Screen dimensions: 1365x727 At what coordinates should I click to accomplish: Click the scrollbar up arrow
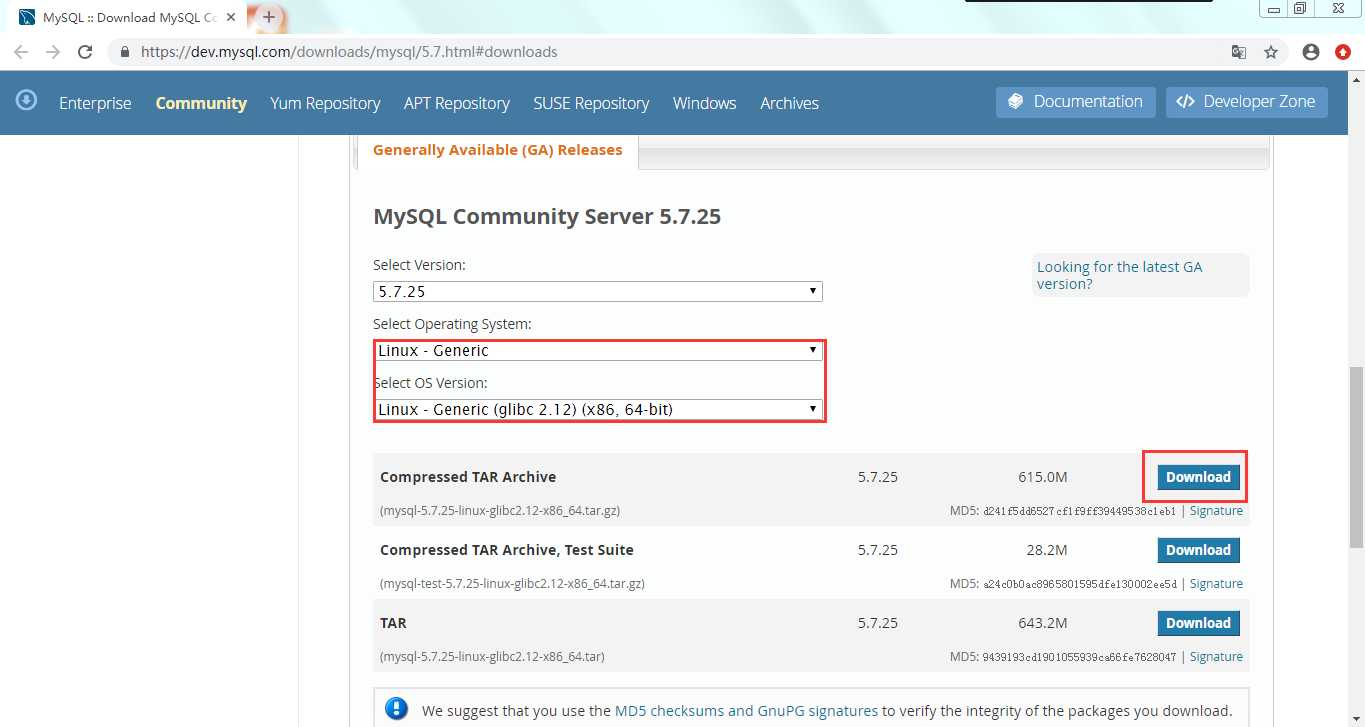1356,80
